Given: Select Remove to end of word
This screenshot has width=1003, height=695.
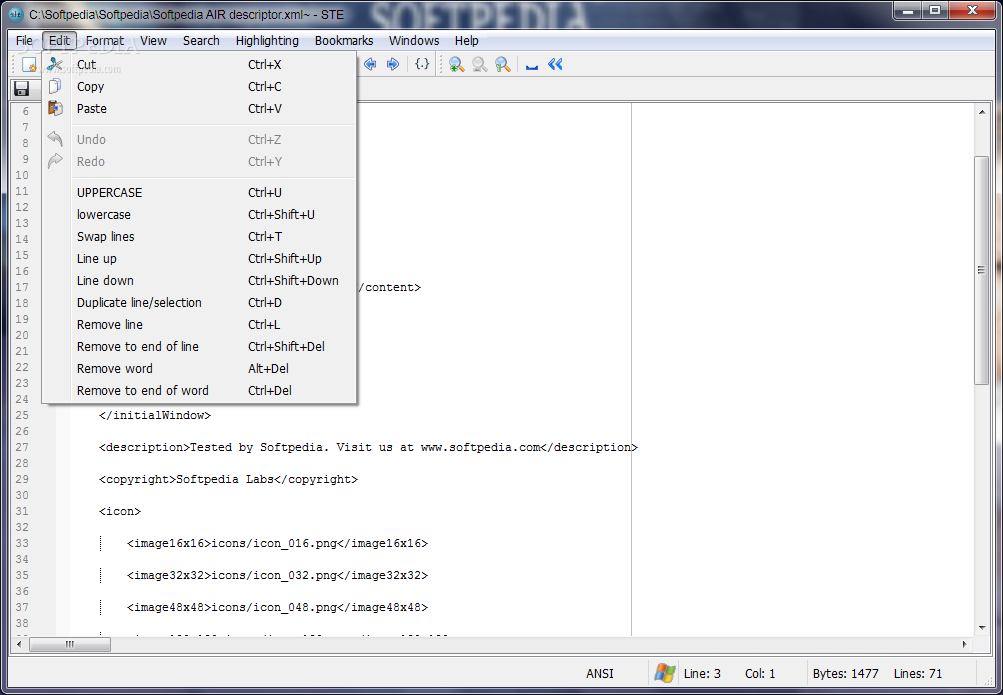Looking at the screenshot, I should click(199, 391).
